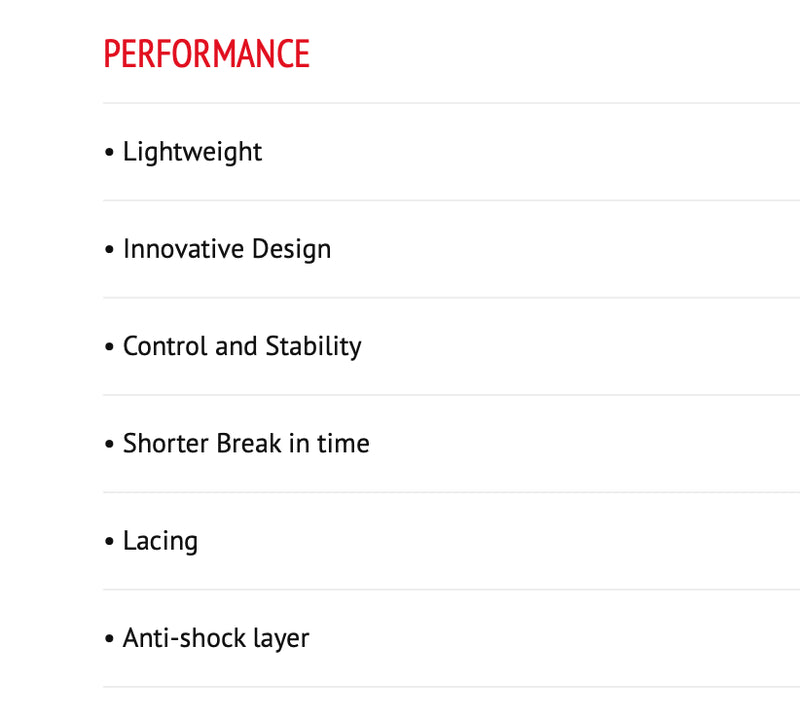
Task: Click the bullet point before Lightweight
Action: [x=109, y=153]
